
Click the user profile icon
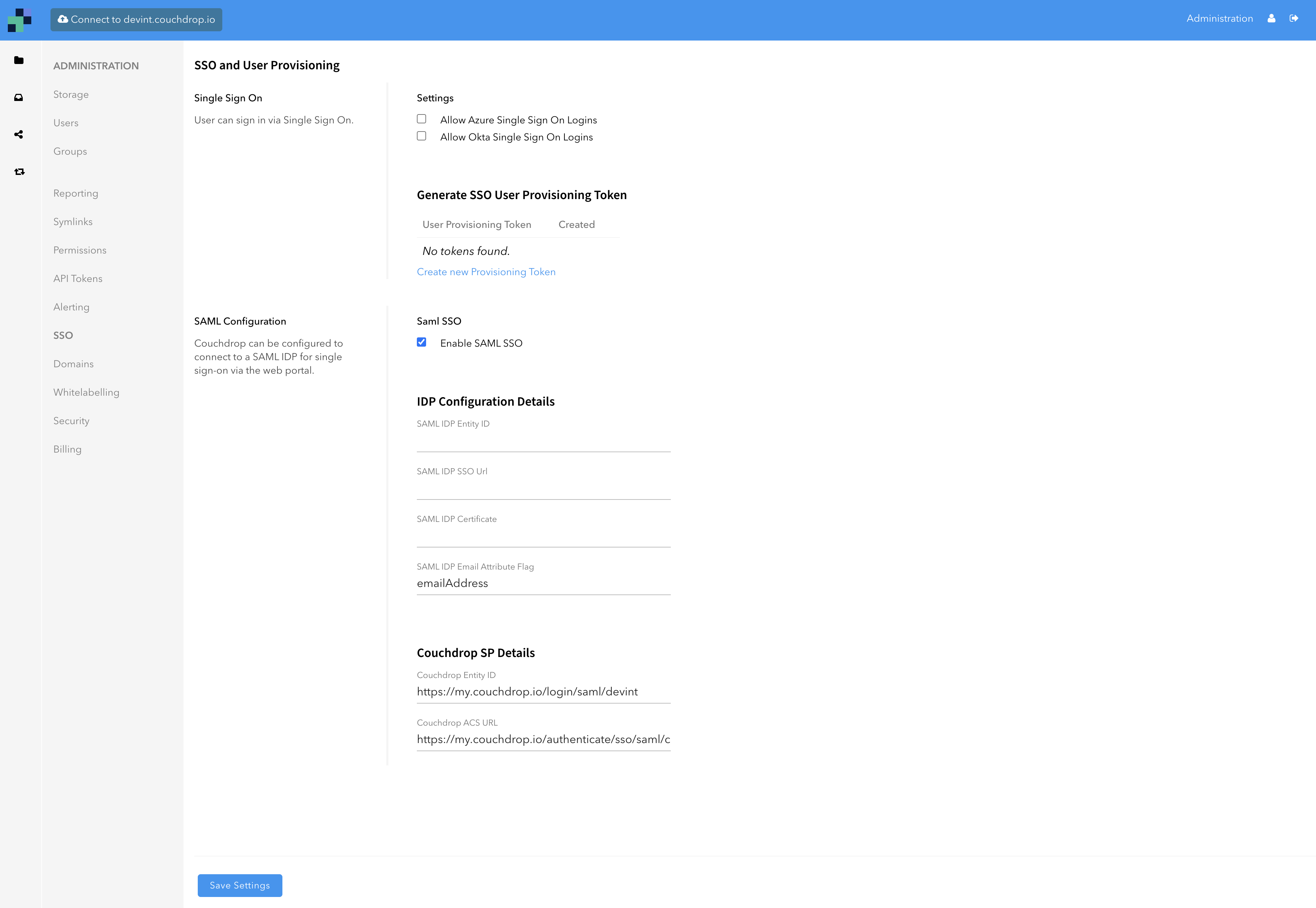coord(1271,19)
